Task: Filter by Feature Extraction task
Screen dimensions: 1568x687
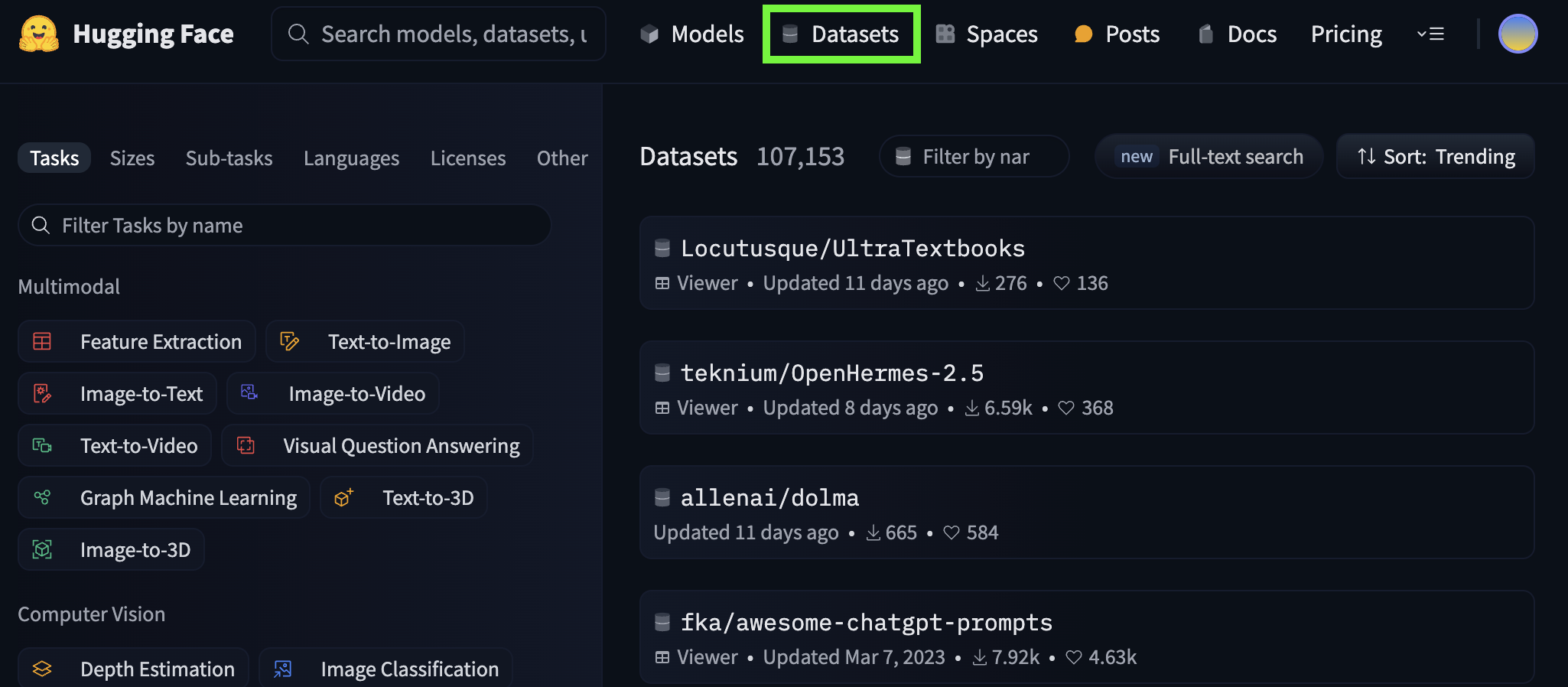Action: (137, 341)
